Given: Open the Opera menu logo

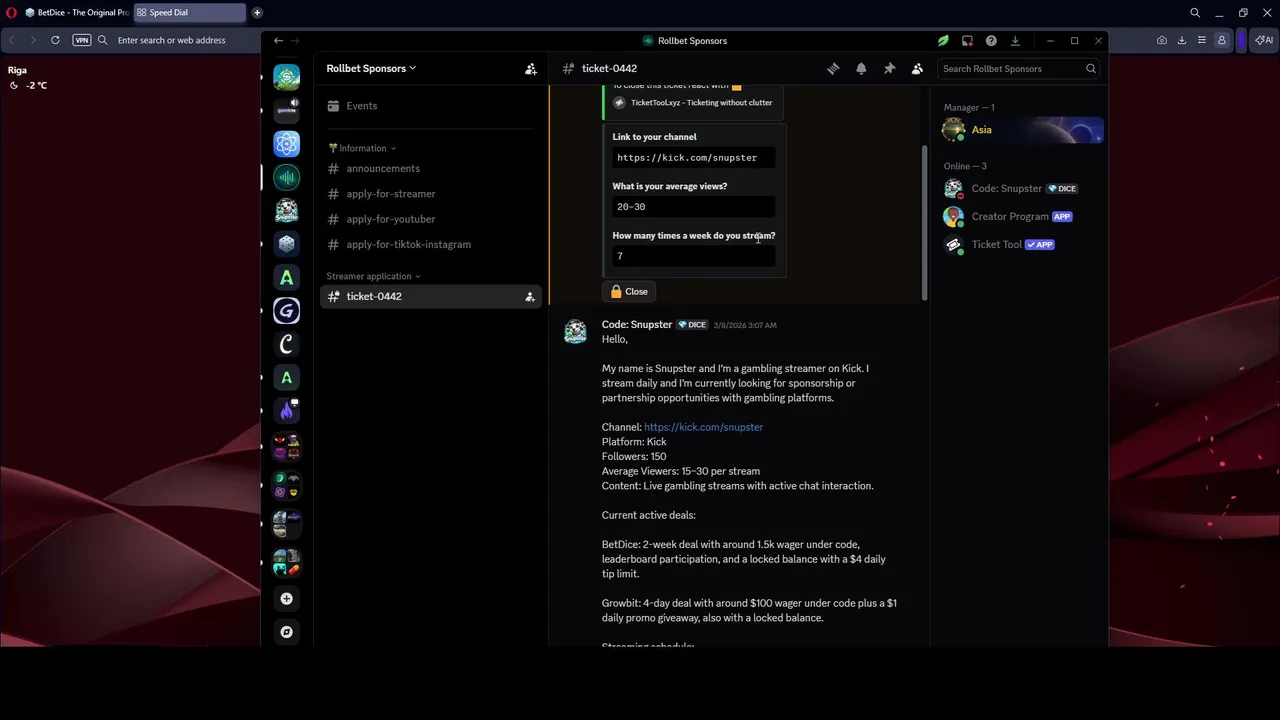Looking at the screenshot, I should coord(11,13).
